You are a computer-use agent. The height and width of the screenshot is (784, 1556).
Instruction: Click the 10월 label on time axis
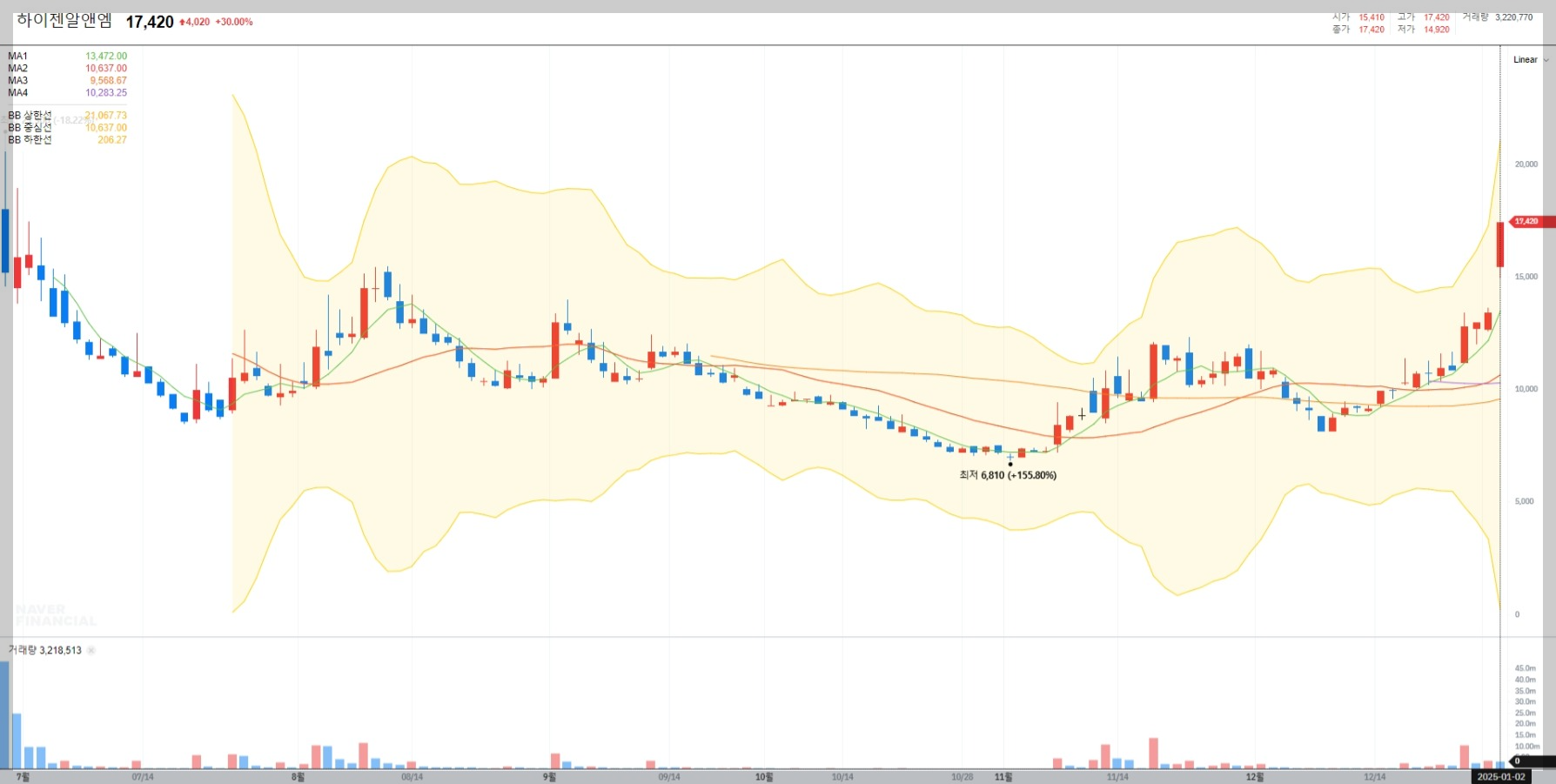(764, 777)
